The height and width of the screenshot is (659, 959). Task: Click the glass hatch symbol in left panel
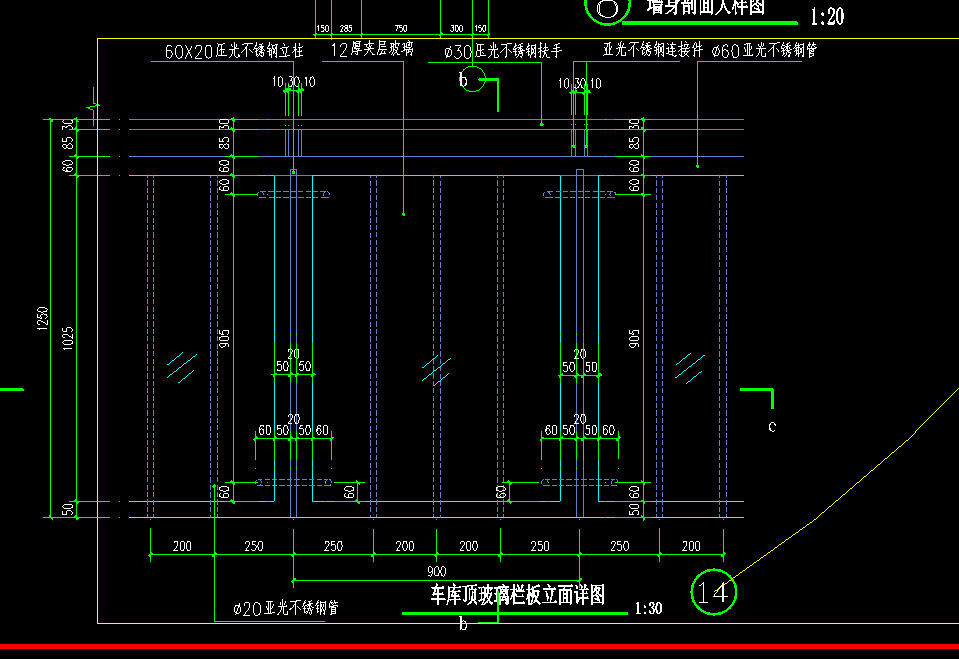tap(181, 367)
